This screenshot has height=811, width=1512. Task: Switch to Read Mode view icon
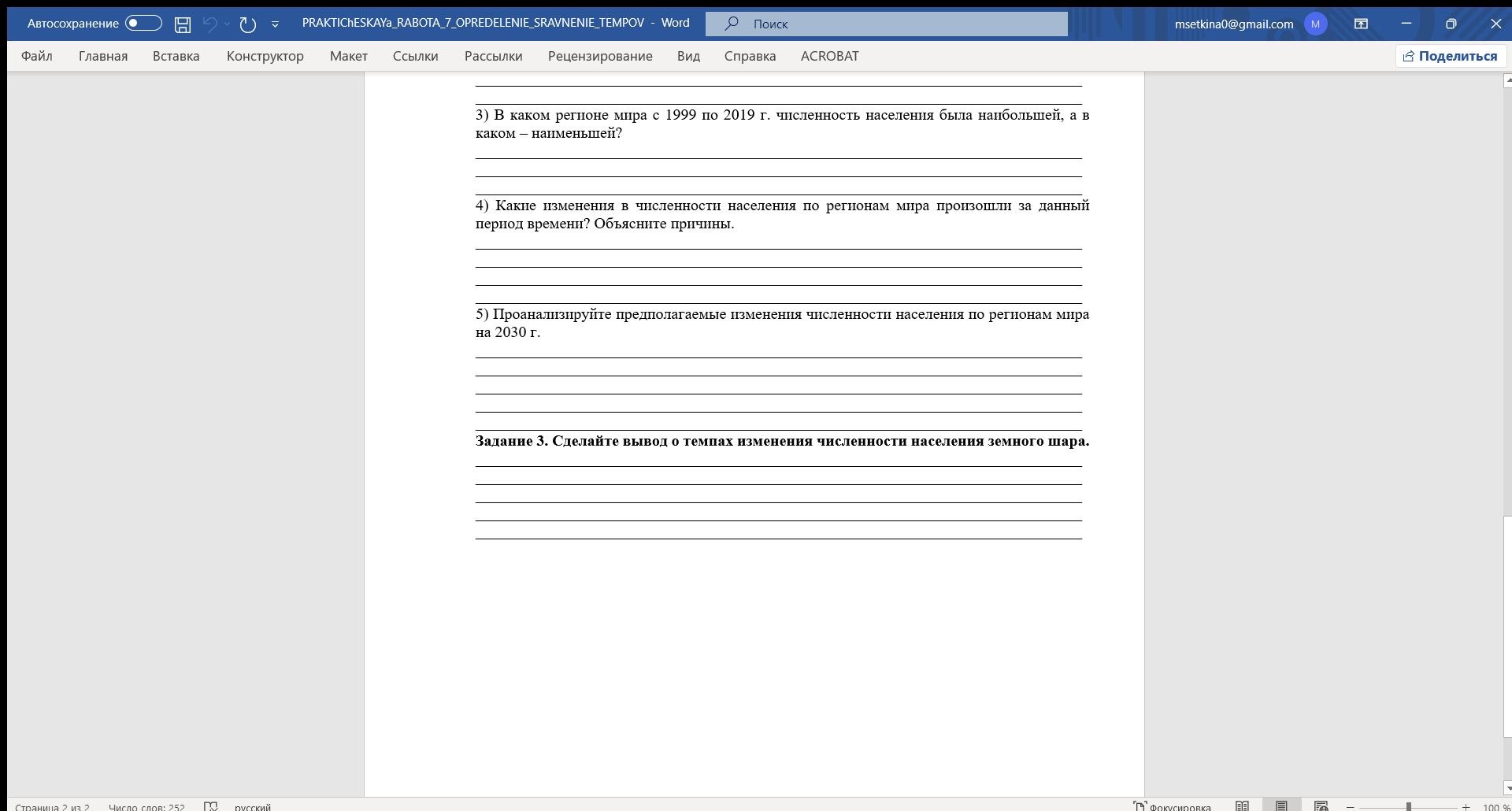[x=1242, y=806]
